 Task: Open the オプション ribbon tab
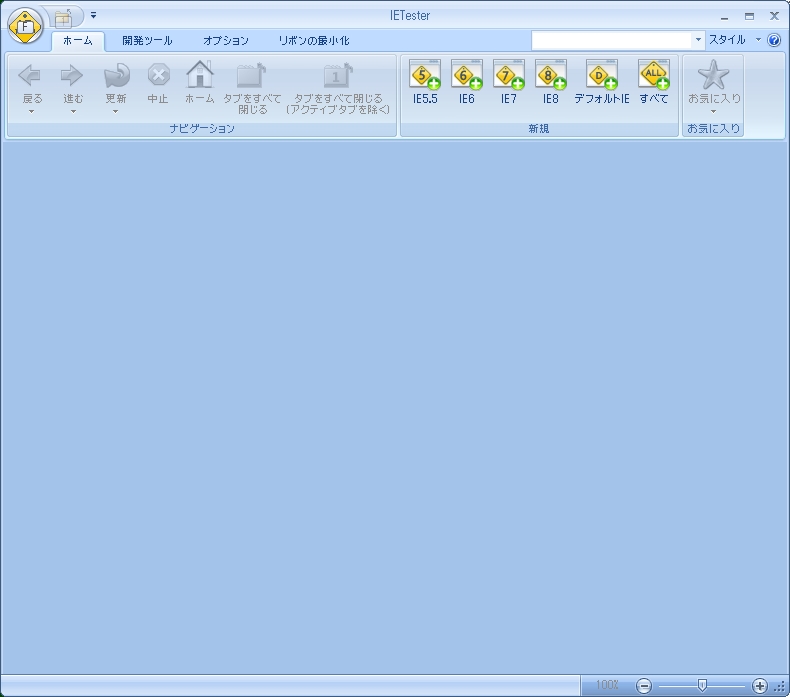[226, 41]
